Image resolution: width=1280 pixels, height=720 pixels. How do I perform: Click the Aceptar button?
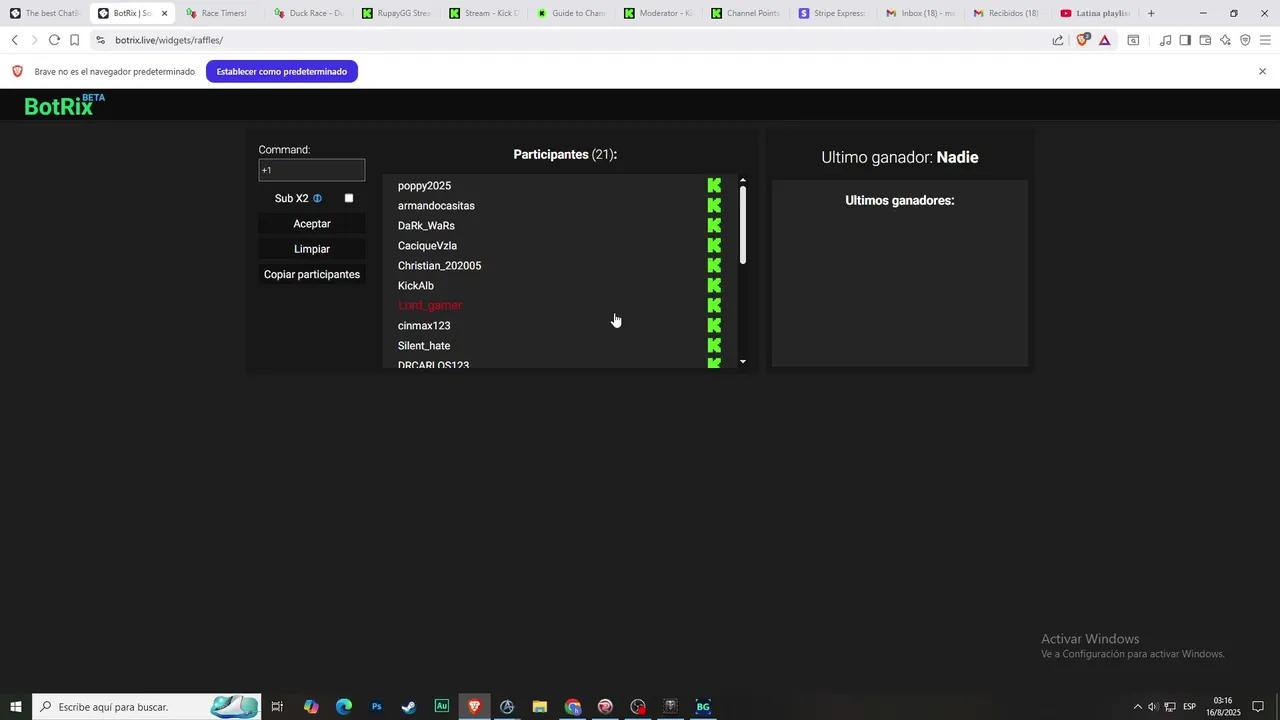[x=311, y=223]
